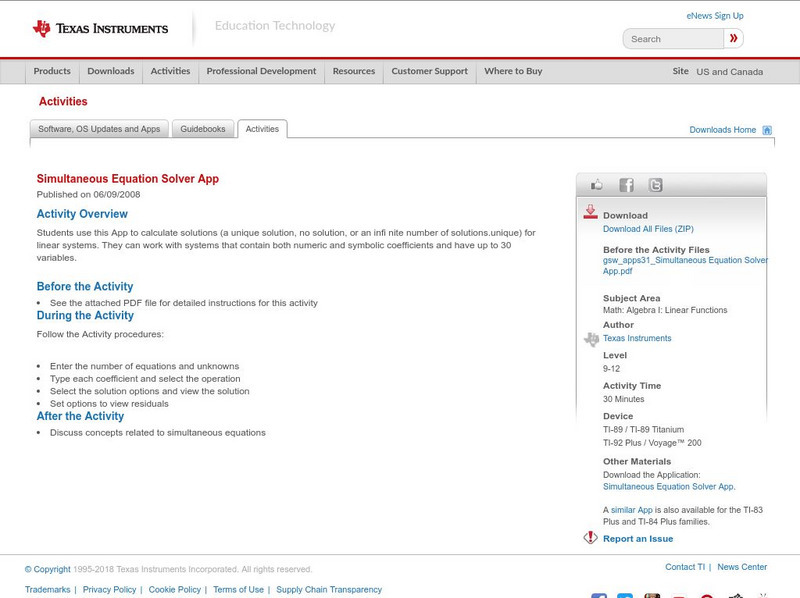This screenshot has width=800, height=598.
Task: Open the Customer Support menu
Action: tap(430, 71)
